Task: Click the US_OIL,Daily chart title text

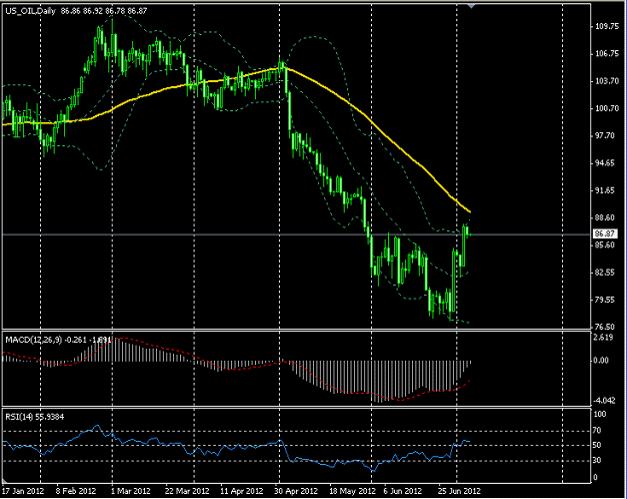Action: click(x=30, y=11)
